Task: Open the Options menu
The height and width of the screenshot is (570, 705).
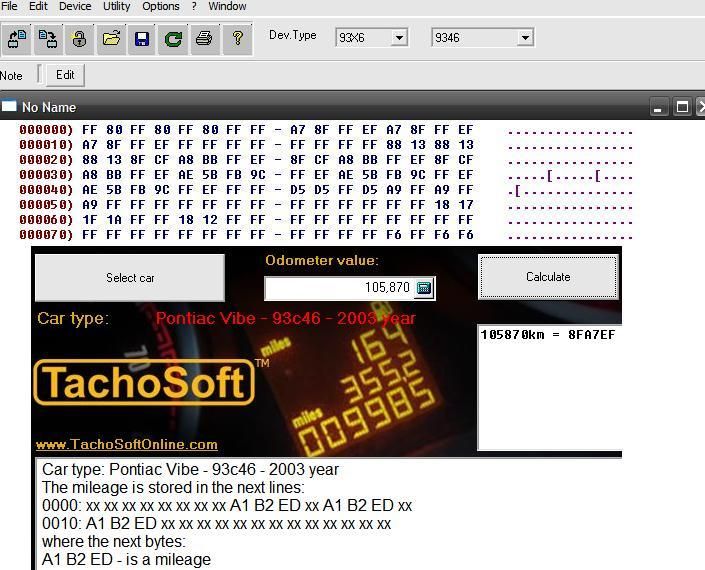Action: [x=161, y=6]
